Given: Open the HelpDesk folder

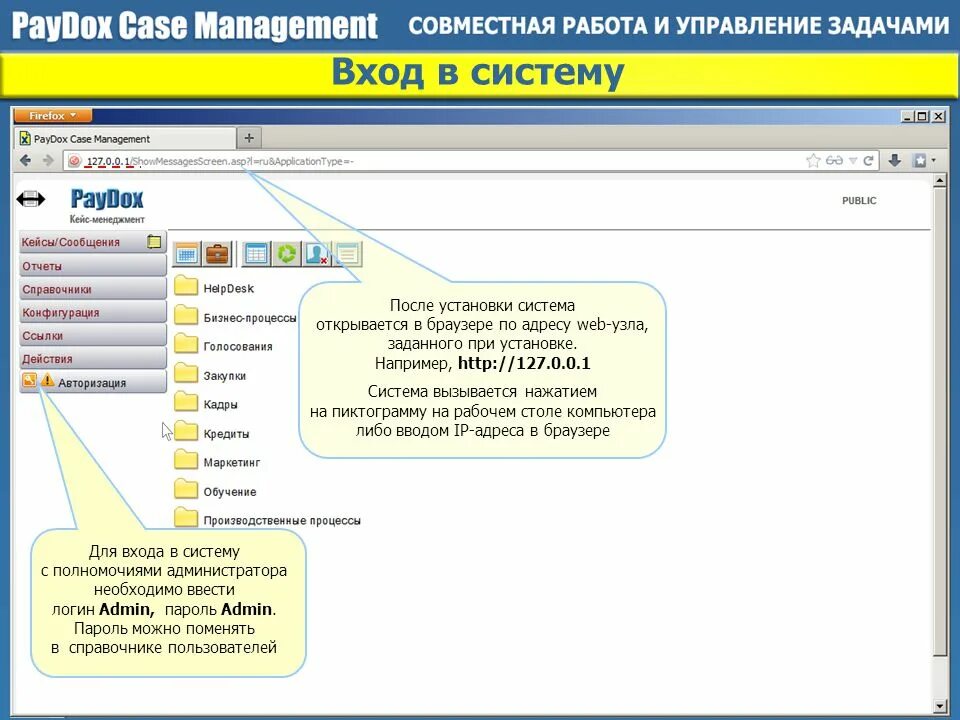Looking at the screenshot, I should [x=214, y=287].
